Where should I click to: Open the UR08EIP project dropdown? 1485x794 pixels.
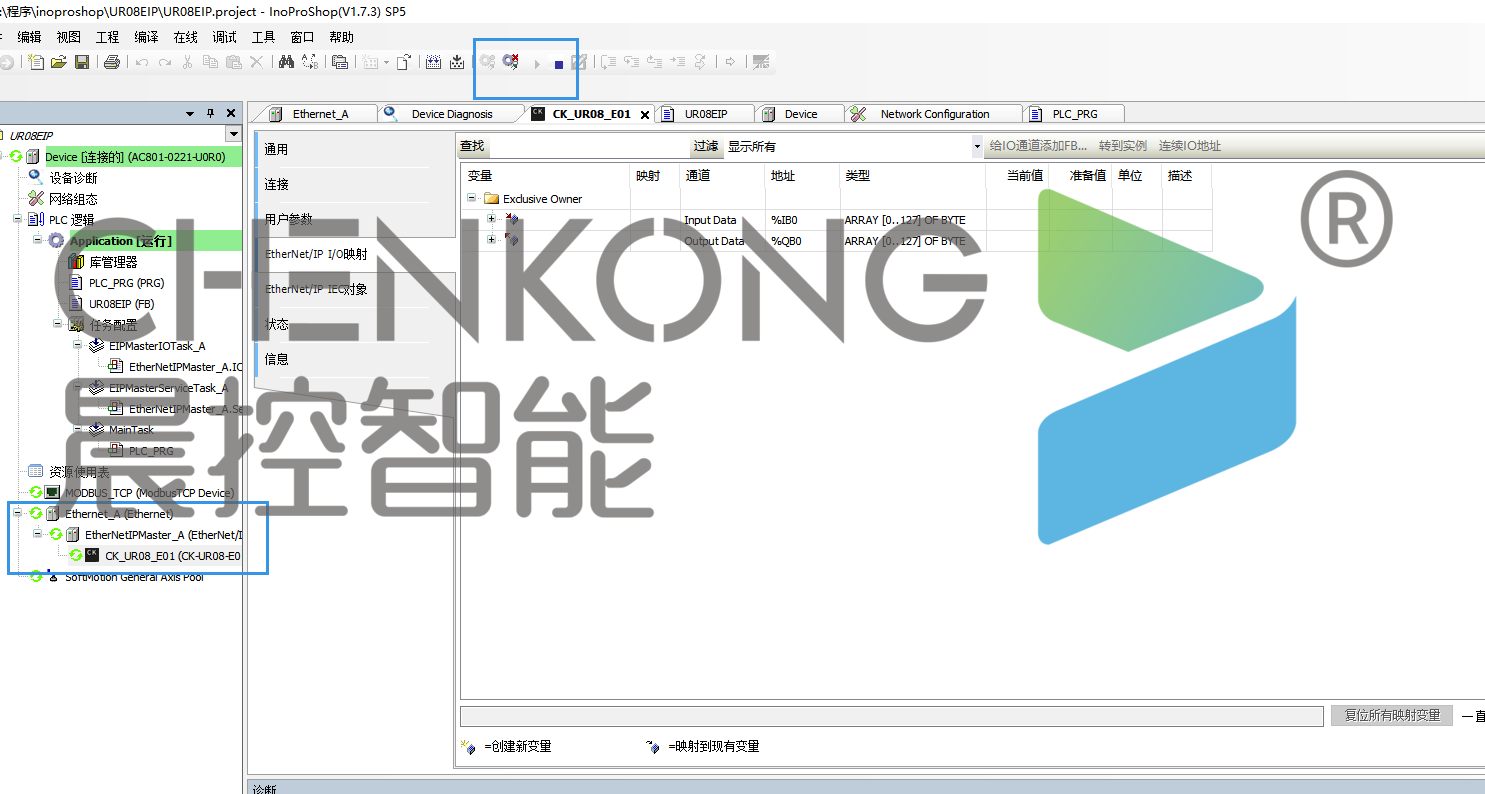coord(234,134)
